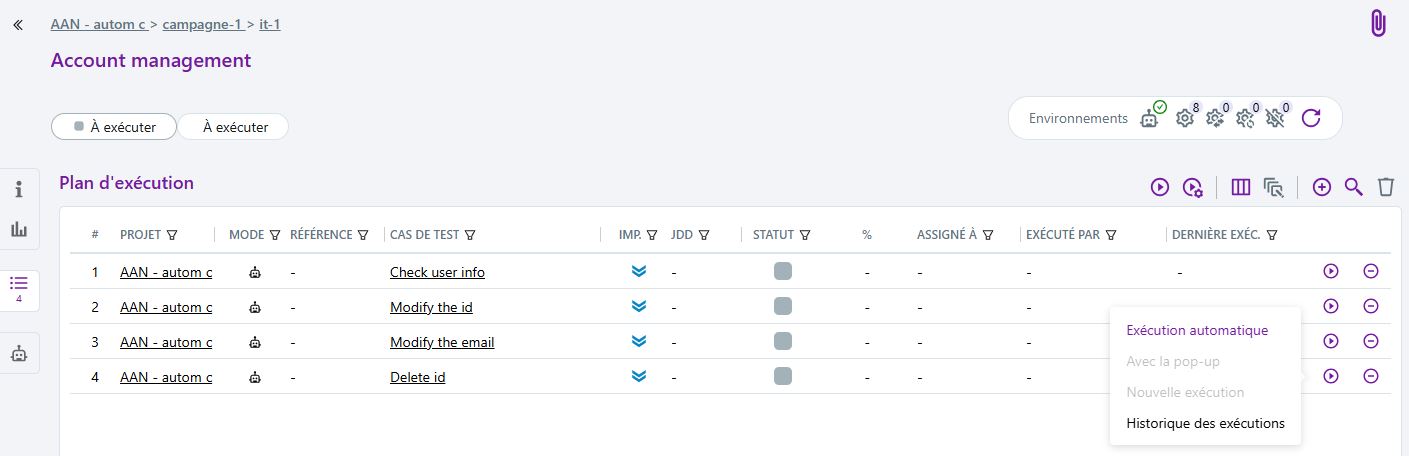1409x456 pixels.
Task: Open the information sidebar icon
Action: pos(19,189)
